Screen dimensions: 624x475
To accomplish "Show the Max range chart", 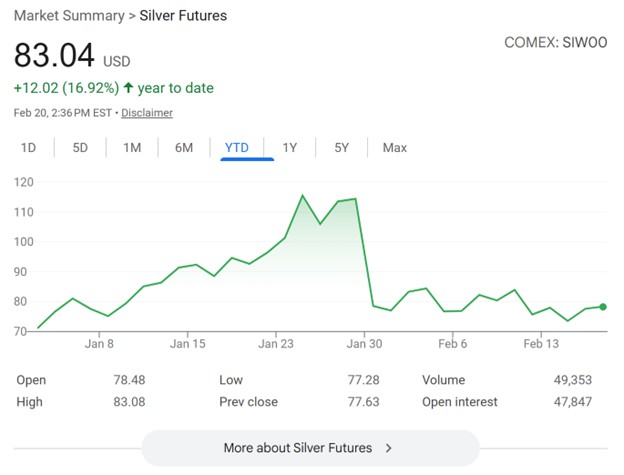I will 395,148.
